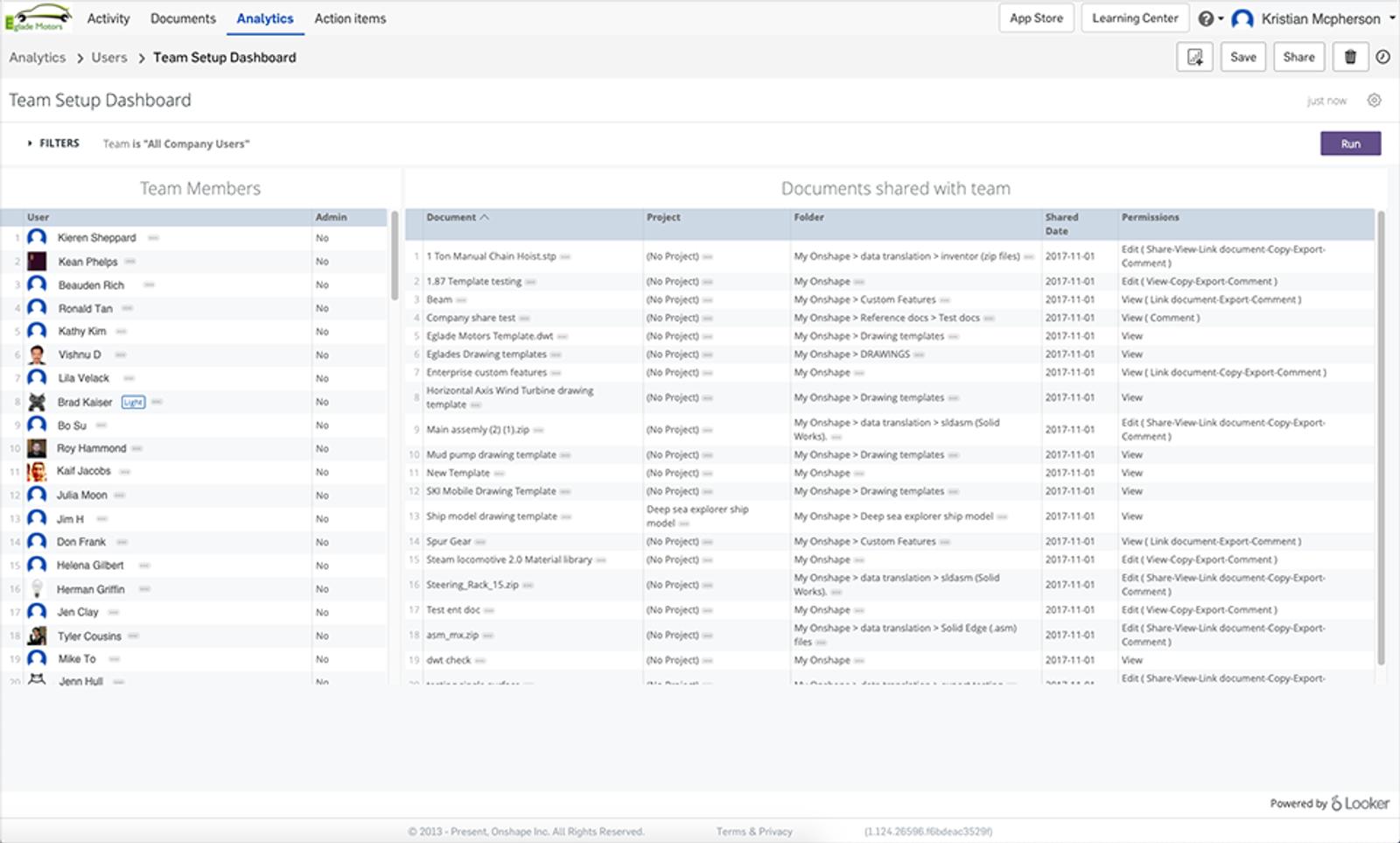Open the Learning Center

(1135, 18)
